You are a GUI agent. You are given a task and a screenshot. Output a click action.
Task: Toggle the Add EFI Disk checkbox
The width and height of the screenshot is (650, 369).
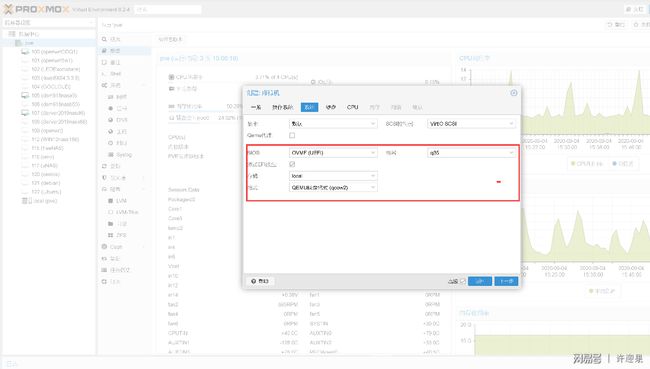[x=292, y=164]
